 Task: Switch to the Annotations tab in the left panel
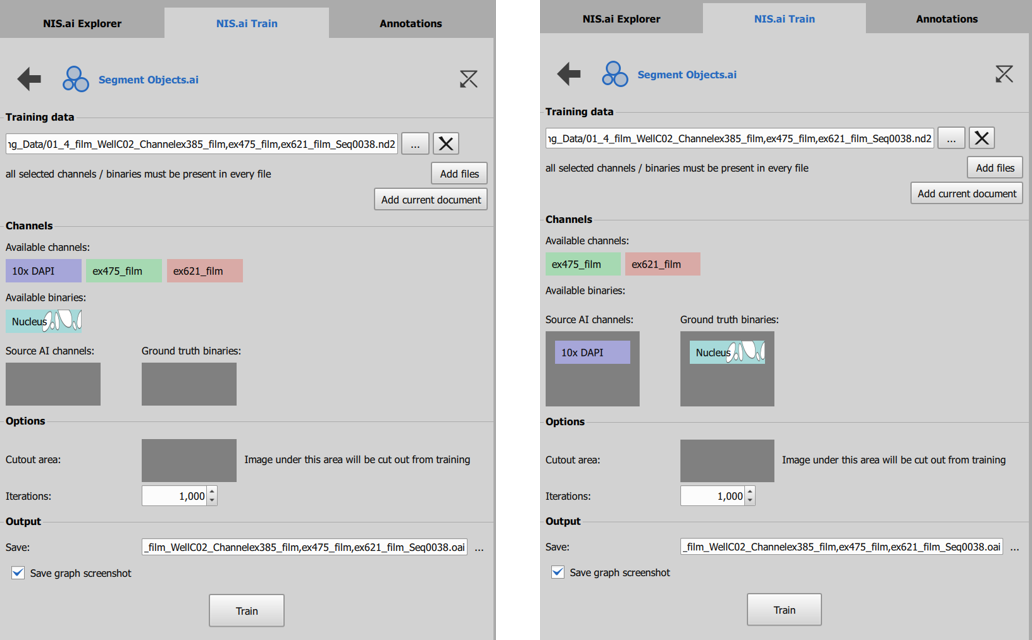tap(410, 23)
